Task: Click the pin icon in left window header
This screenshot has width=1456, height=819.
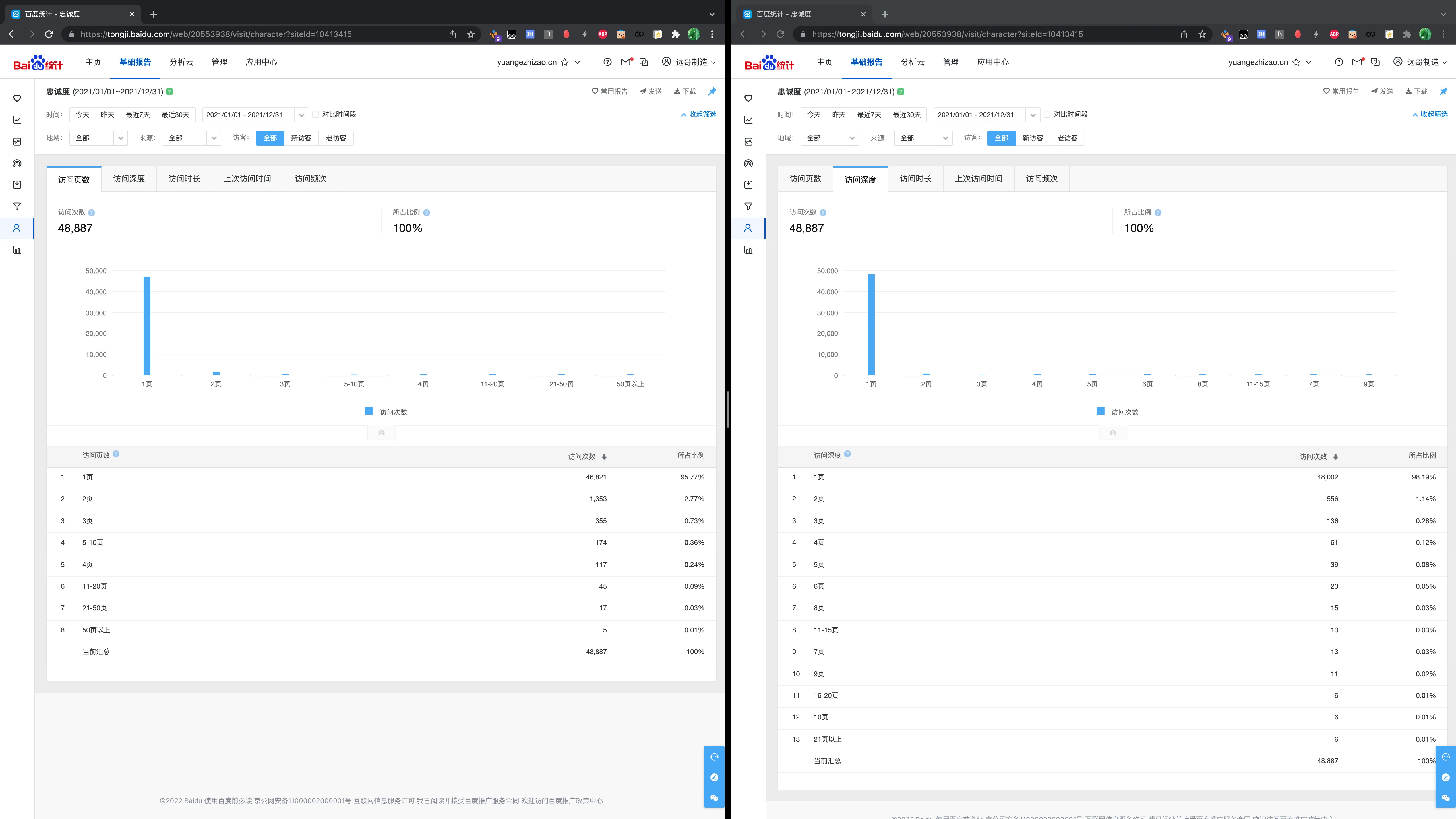Action: coord(712,91)
